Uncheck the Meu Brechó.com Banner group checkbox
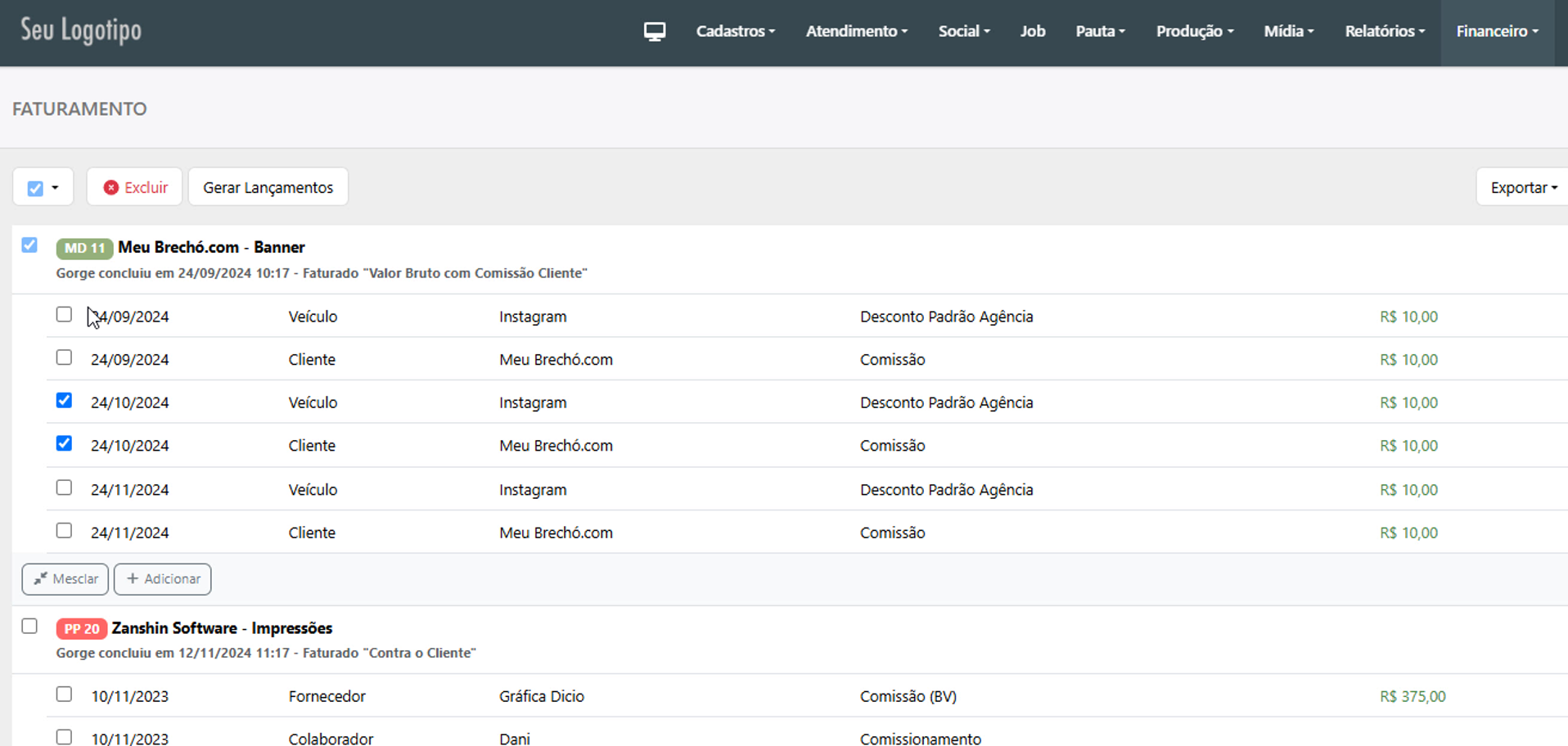This screenshot has height=746, width=1568. click(29, 245)
